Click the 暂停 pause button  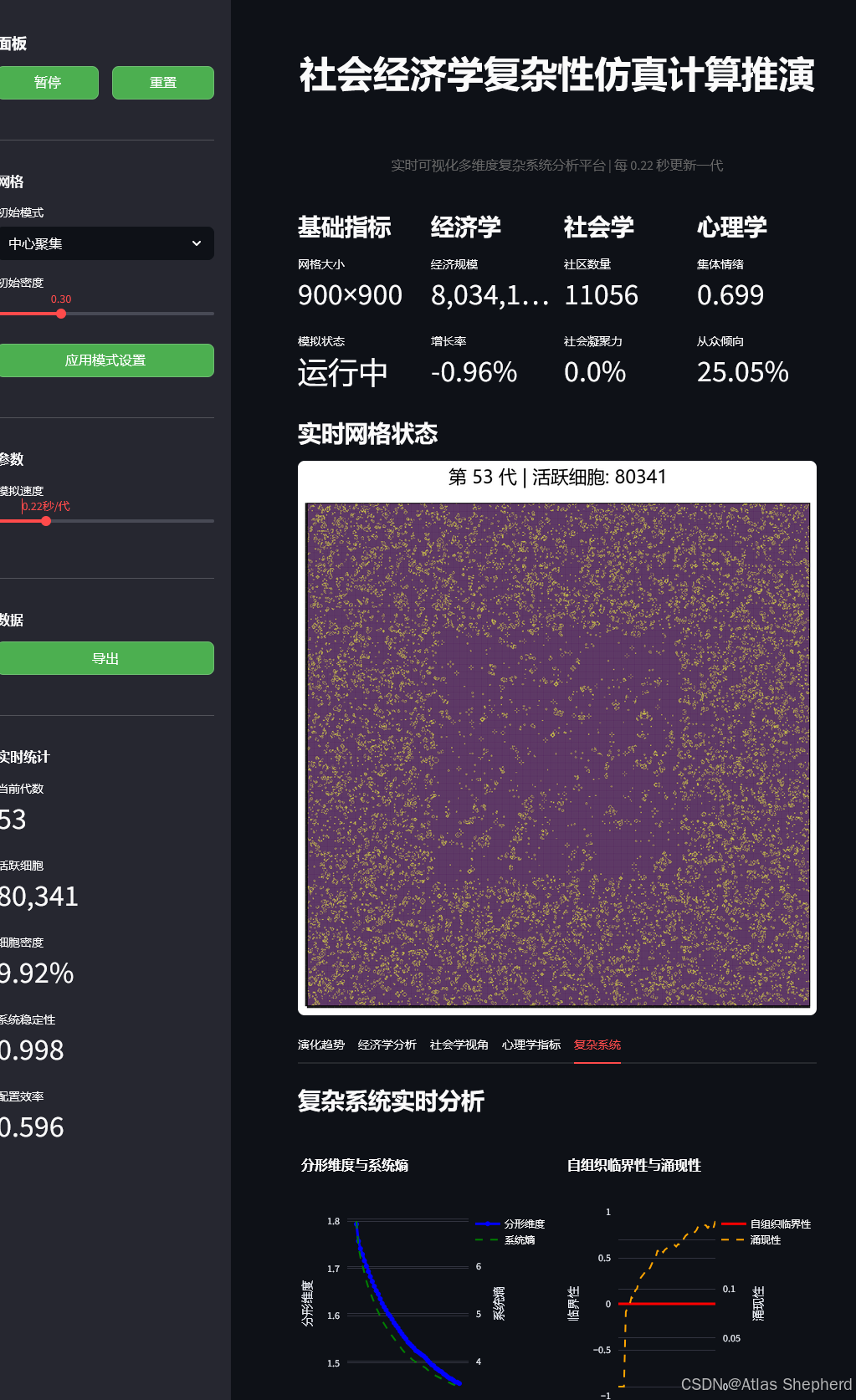click(x=48, y=83)
